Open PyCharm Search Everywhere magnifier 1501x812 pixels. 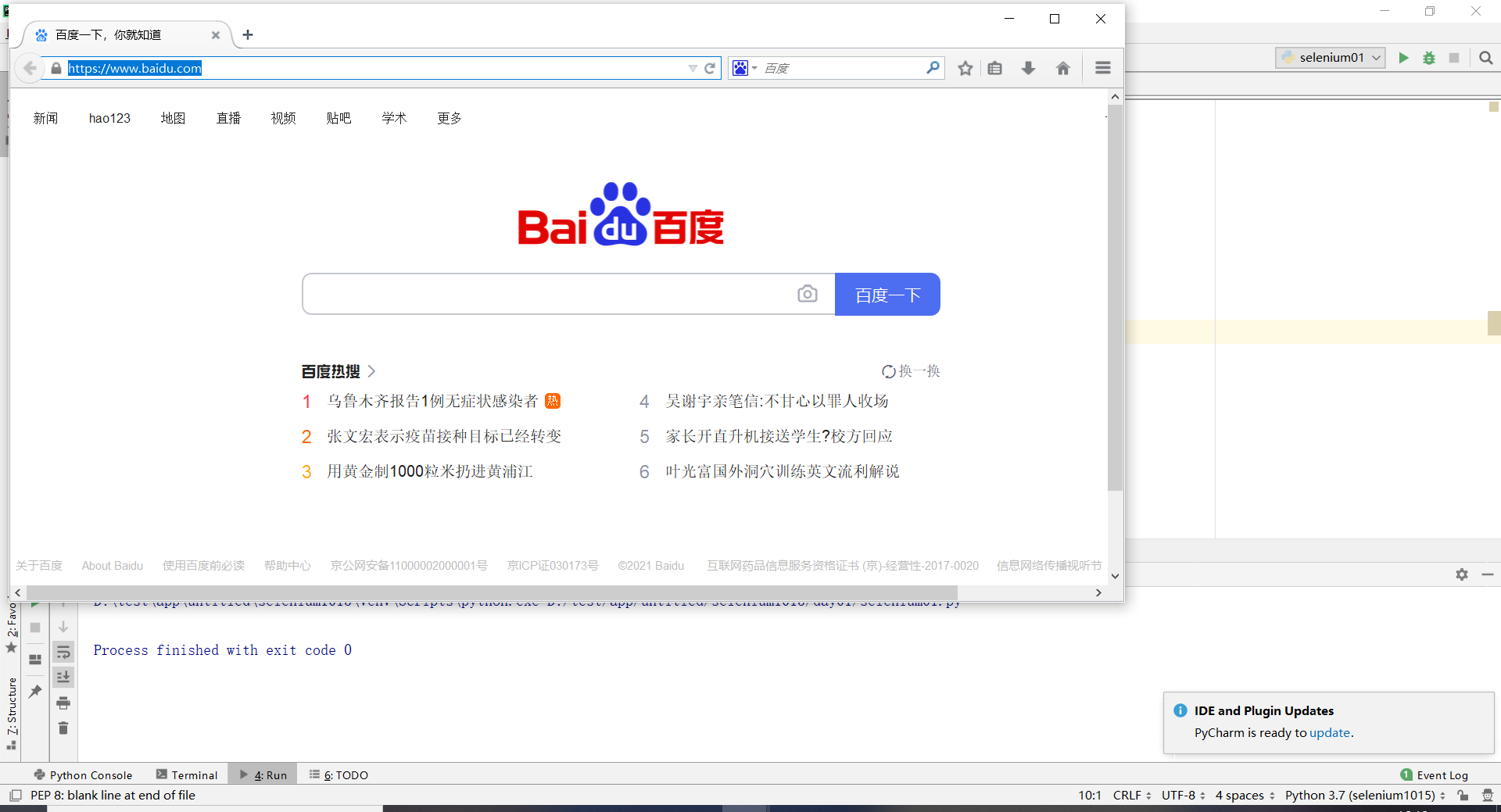(x=1486, y=58)
